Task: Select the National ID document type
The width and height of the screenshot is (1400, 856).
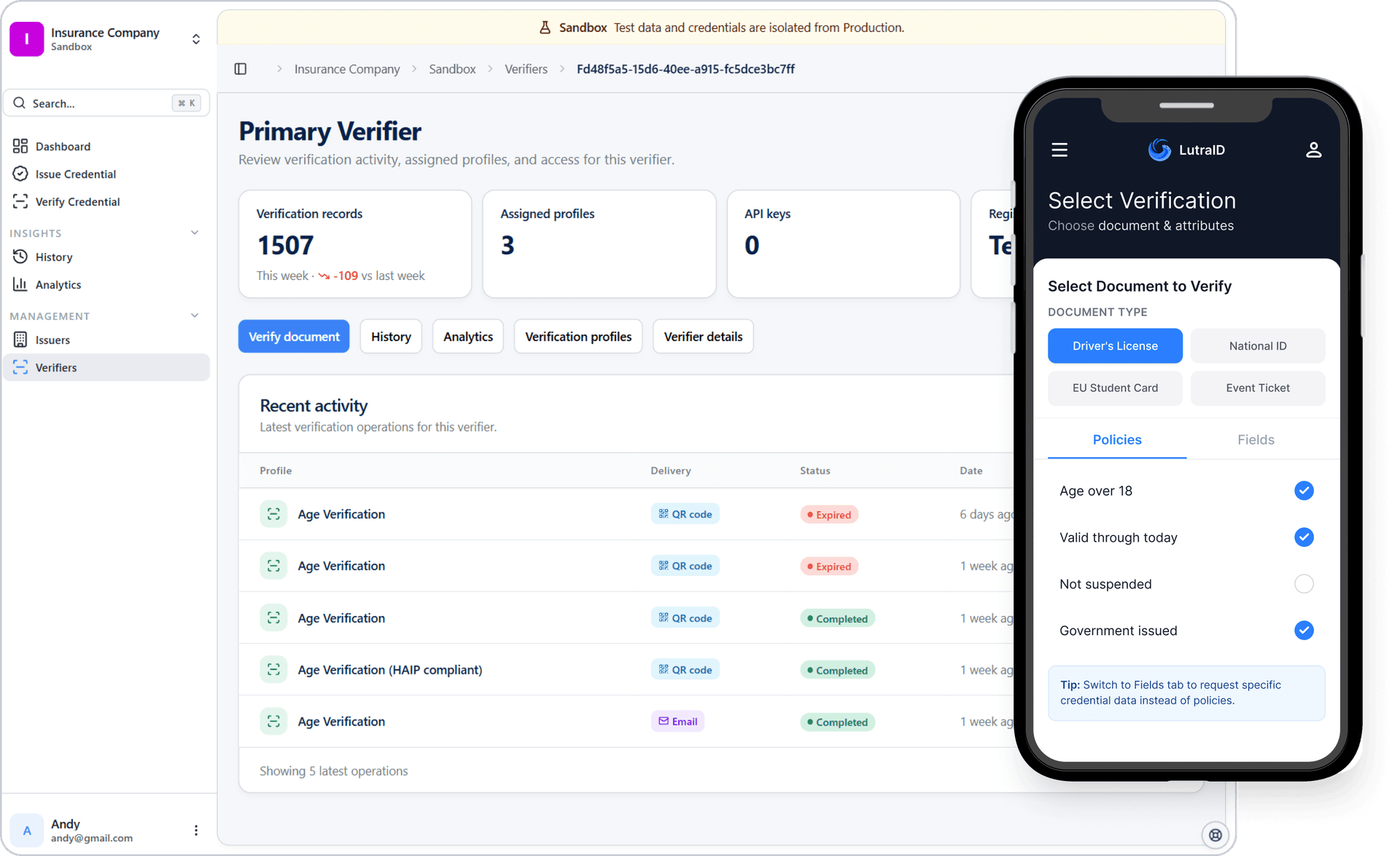Action: (1258, 346)
